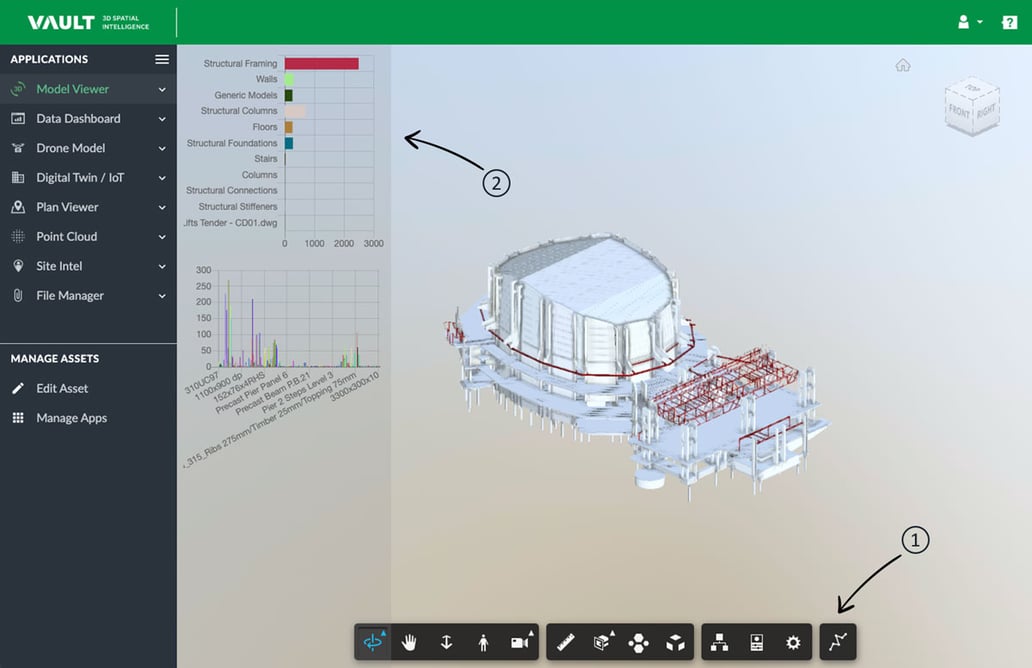Select File Manager from the sidebar
The height and width of the screenshot is (668, 1032).
pyautogui.click(x=70, y=296)
